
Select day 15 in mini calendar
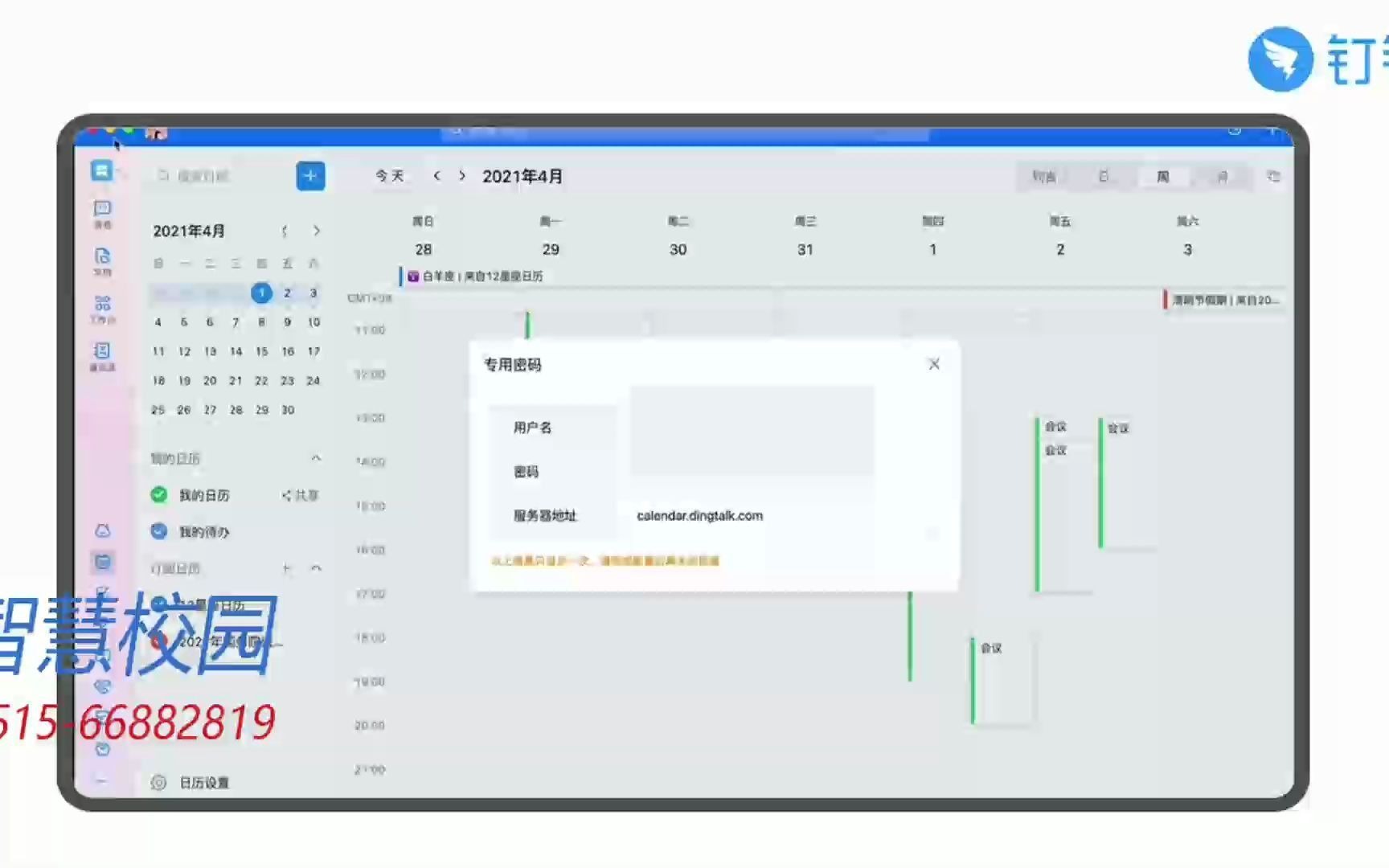[261, 351]
